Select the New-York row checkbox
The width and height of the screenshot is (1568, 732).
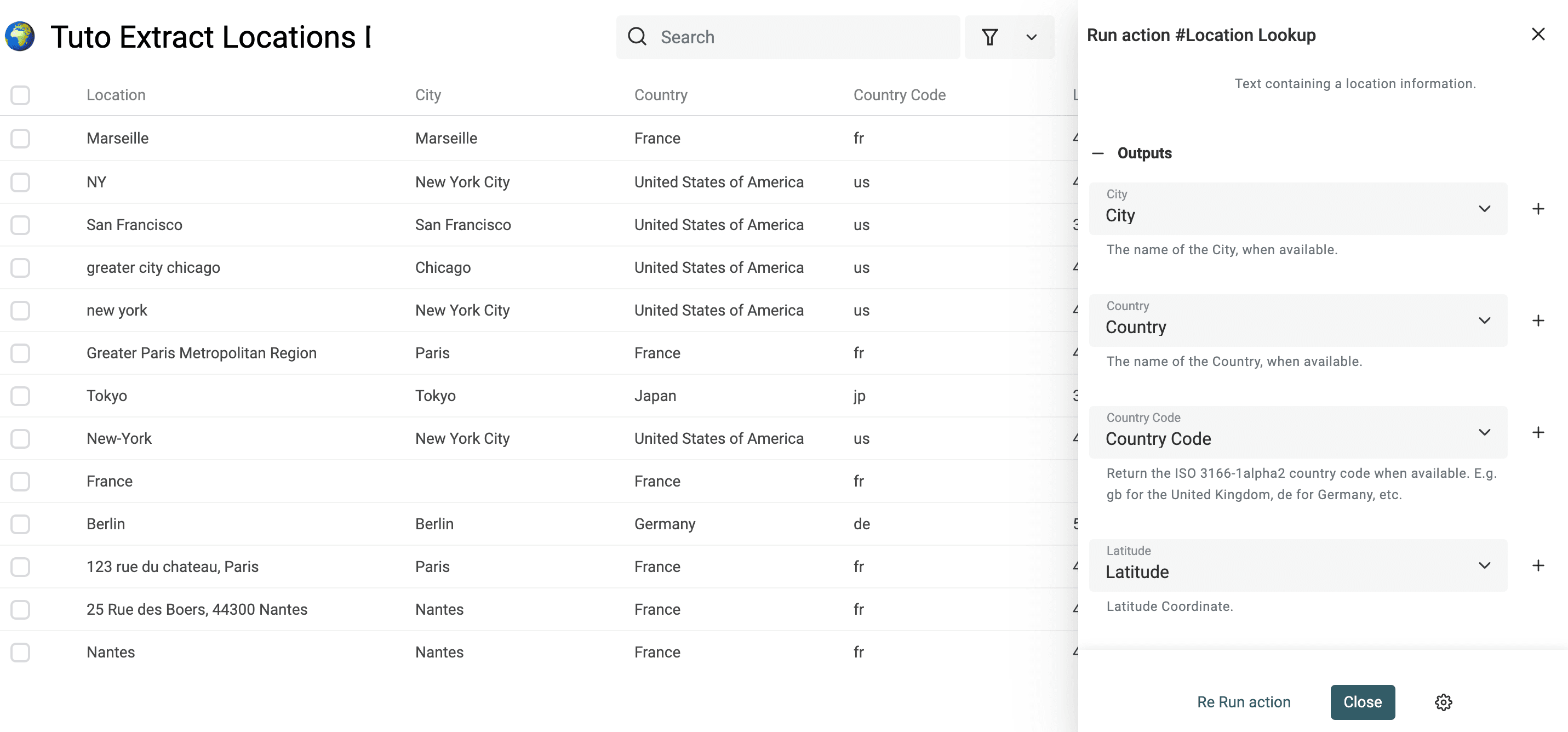tap(20, 438)
